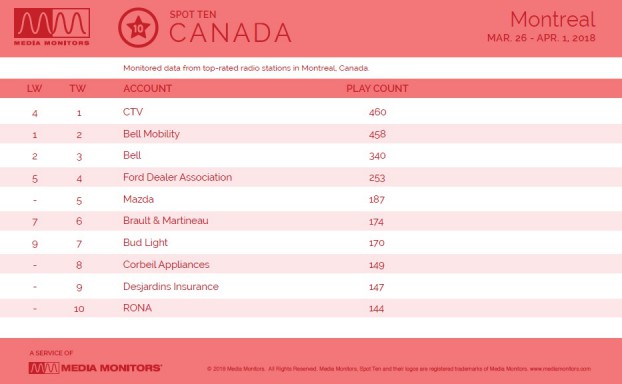Click the LW column header
The height and width of the screenshot is (384, 622).
click(x=35, y=88)
